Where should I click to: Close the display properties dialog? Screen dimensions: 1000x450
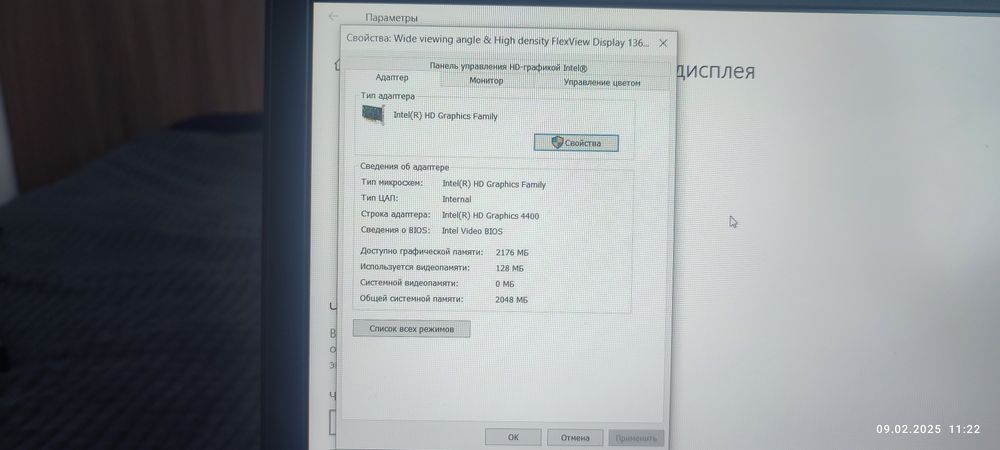click(663, 43)
